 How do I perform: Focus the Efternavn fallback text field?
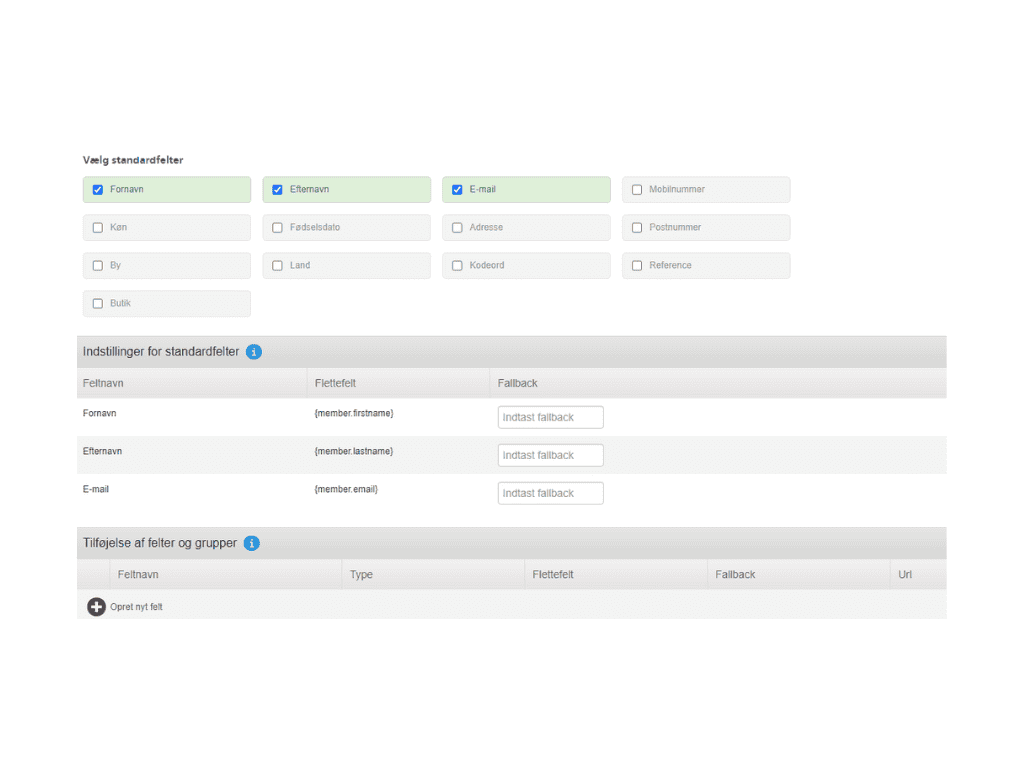tap(550, 455)
